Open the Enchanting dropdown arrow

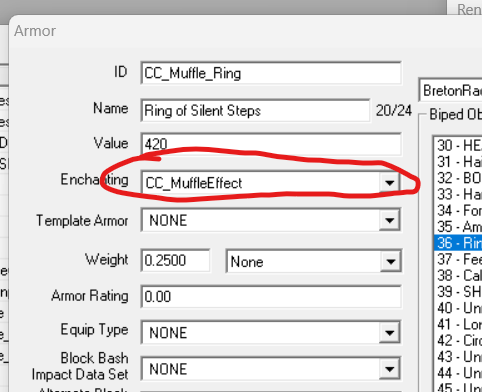pyautogui.click(x=389, y=183)
